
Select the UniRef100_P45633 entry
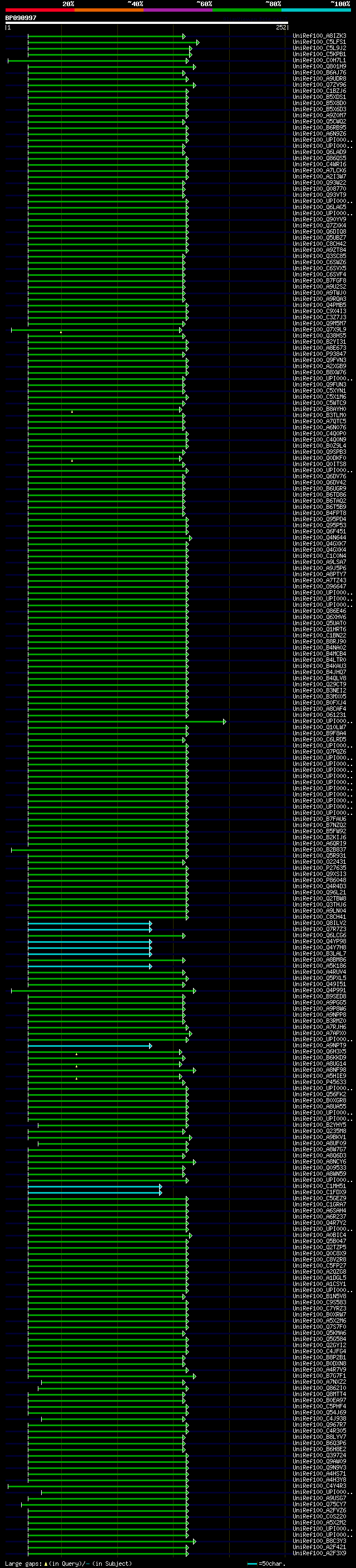pos(319,1082)
